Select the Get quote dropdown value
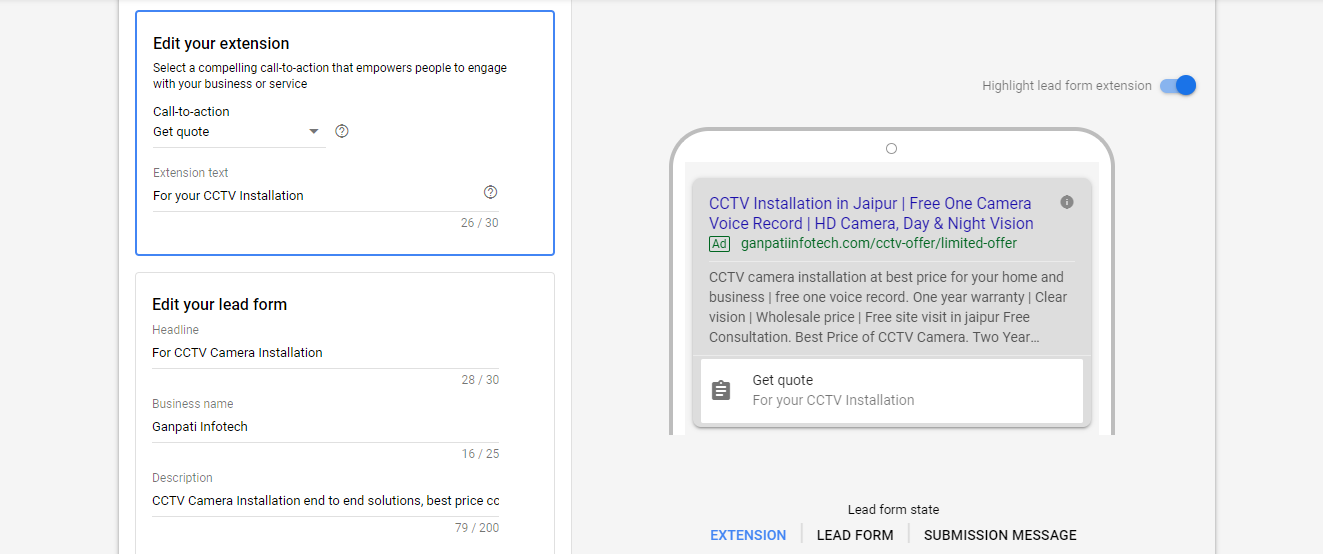Screen dimensions: 1323x554 181,132
